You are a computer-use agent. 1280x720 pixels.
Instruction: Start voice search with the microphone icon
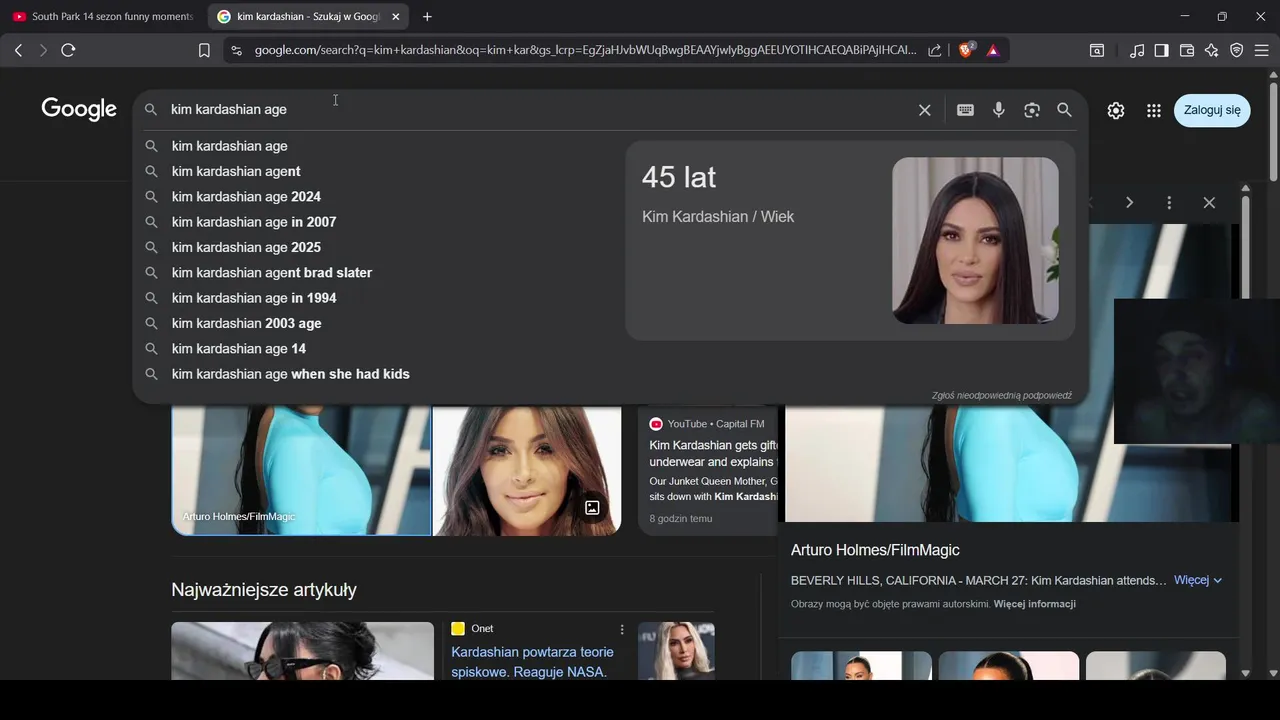tap(999, 110)
